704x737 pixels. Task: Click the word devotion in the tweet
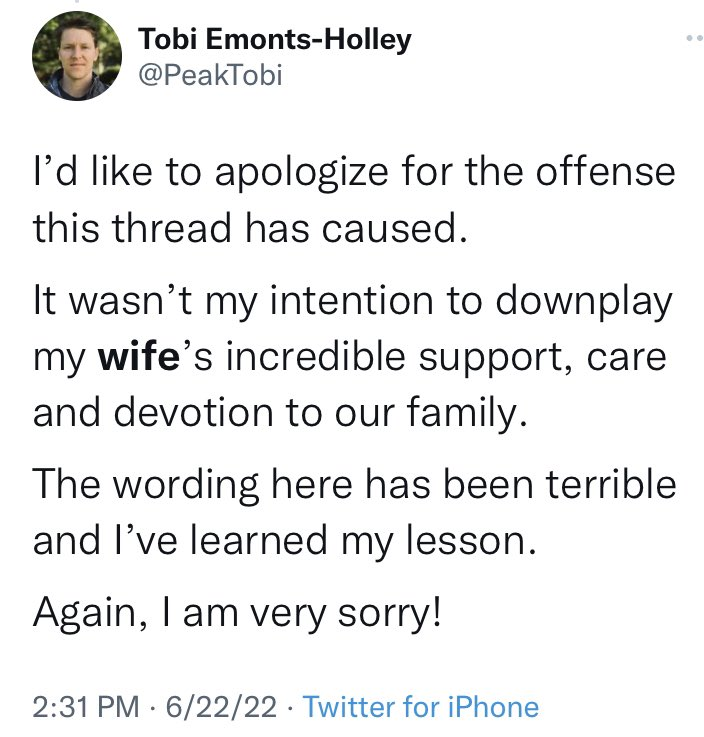point(193,413)
